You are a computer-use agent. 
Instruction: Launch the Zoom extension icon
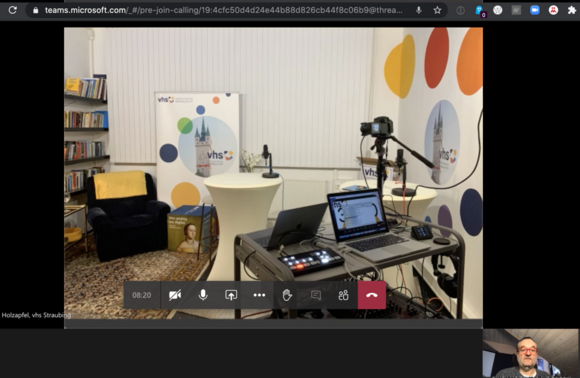[x=535, y=10]
